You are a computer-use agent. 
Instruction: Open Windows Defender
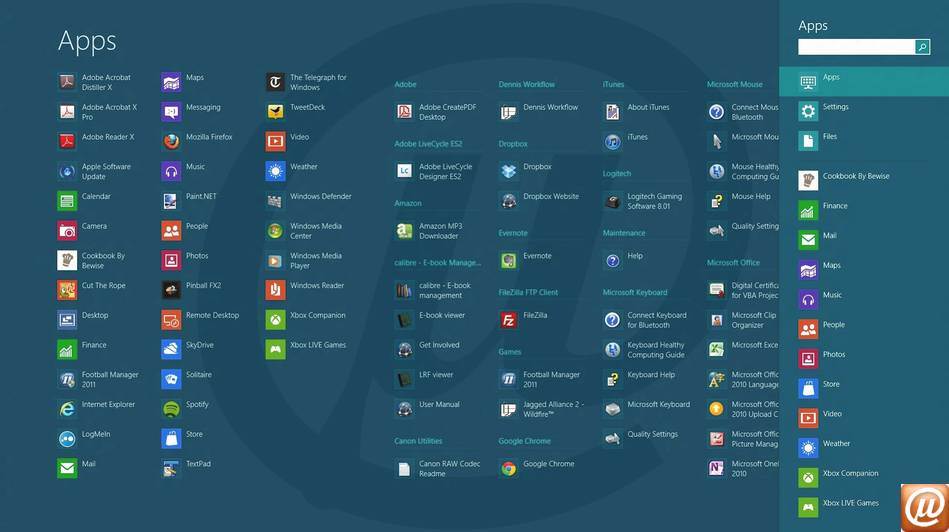coord(309,200)
